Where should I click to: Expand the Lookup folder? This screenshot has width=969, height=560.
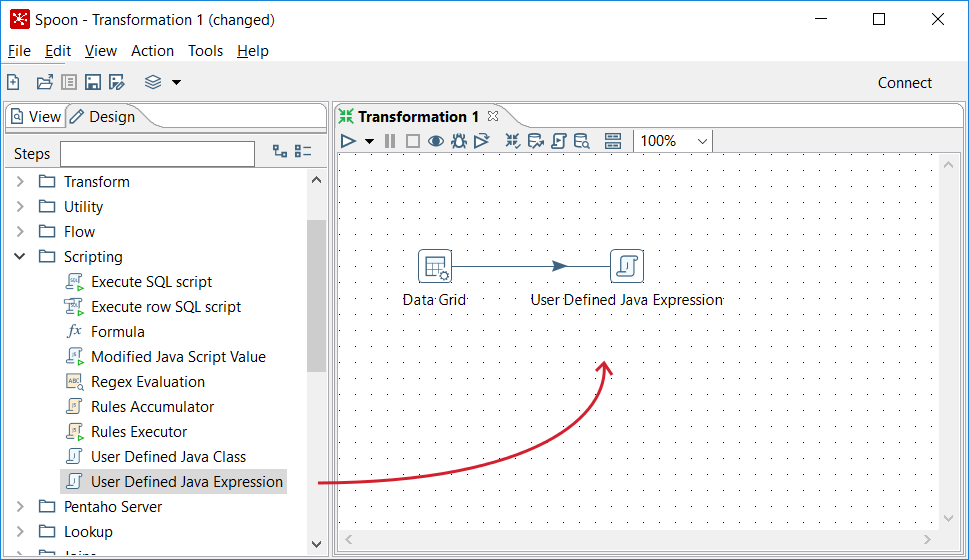click(x=20, y=532)
